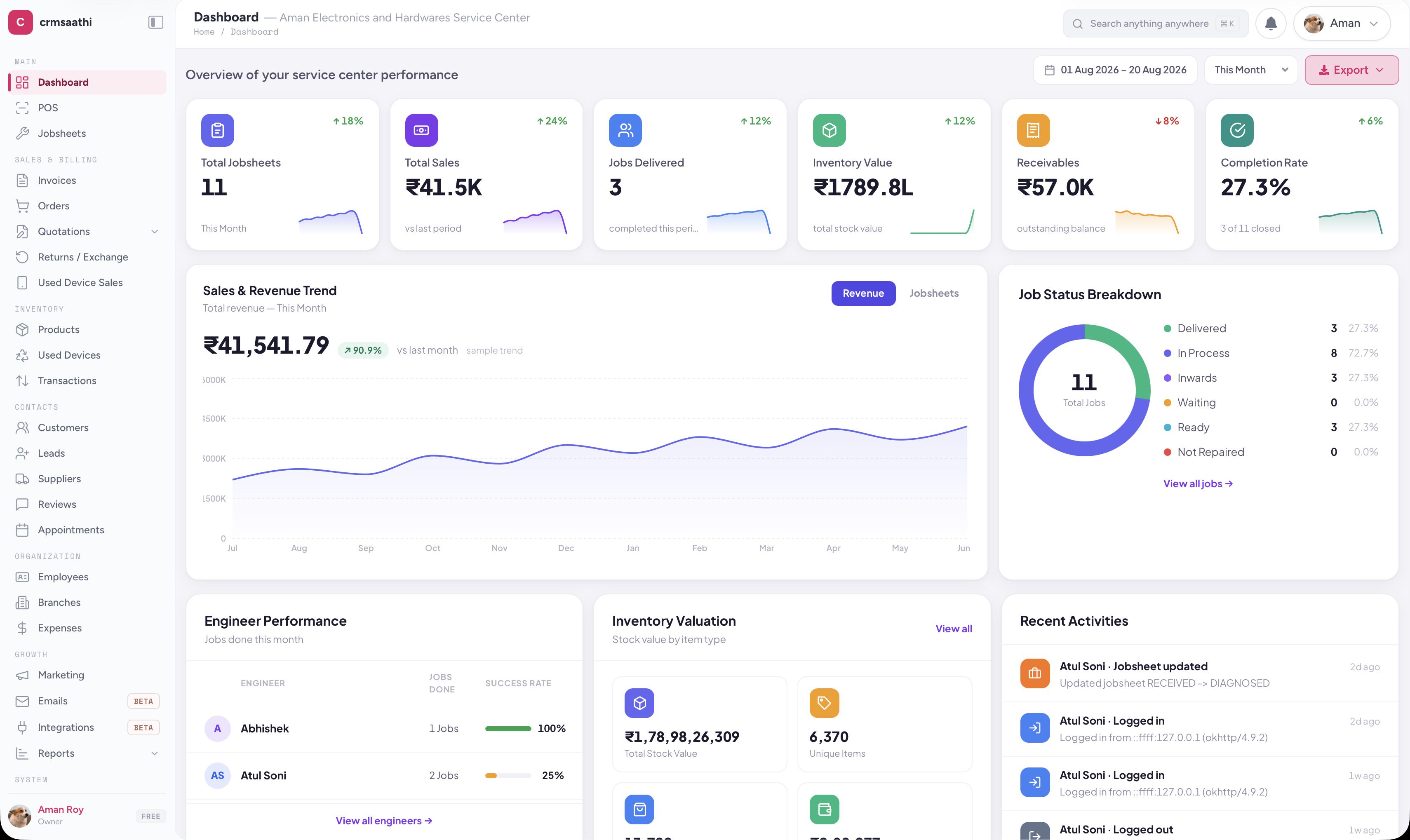This screenshot has height=840, width=1410.
Task: Open the This Month period dropdown
Action: click(1251, 70)
